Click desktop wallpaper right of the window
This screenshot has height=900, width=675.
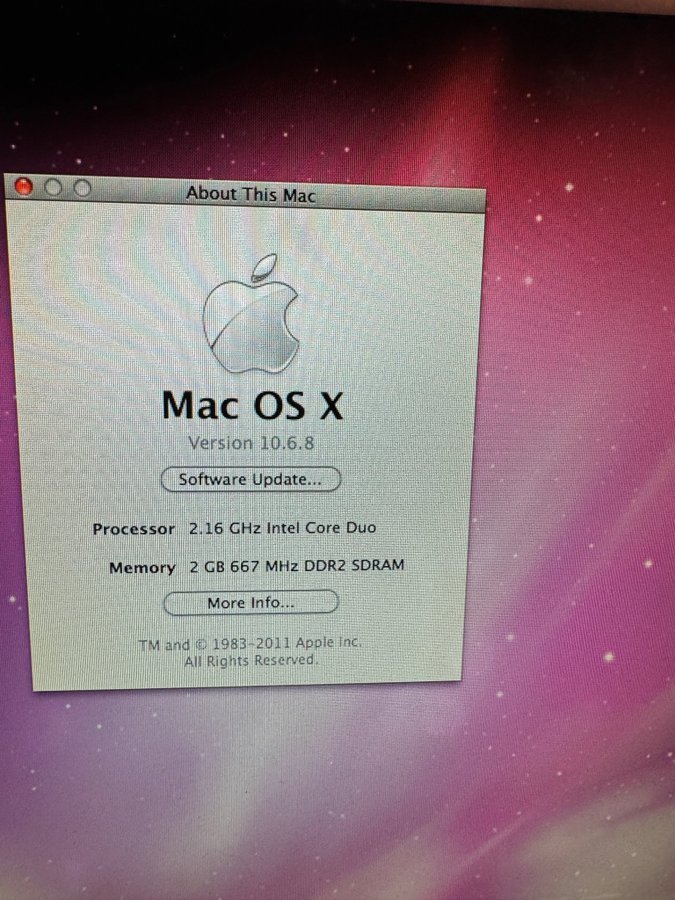pos(580,450)
